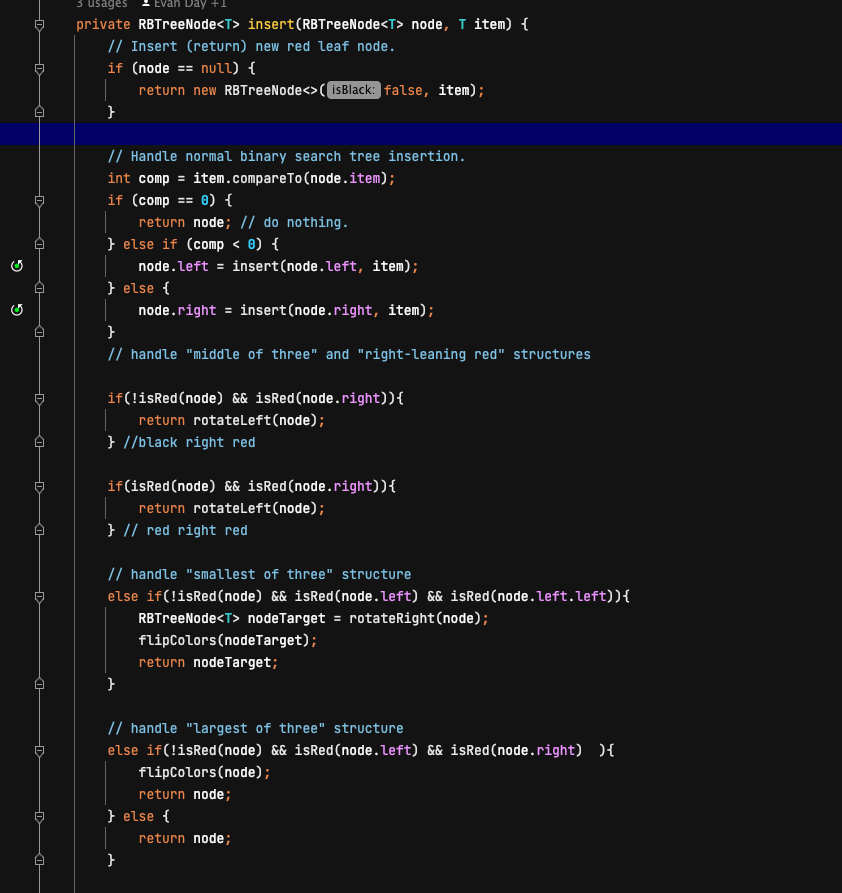Image resolution: width=842 pixels, height=893 pixels.
Task: Click recursive call icon beside node.left insert line
Action: (16, 266)
